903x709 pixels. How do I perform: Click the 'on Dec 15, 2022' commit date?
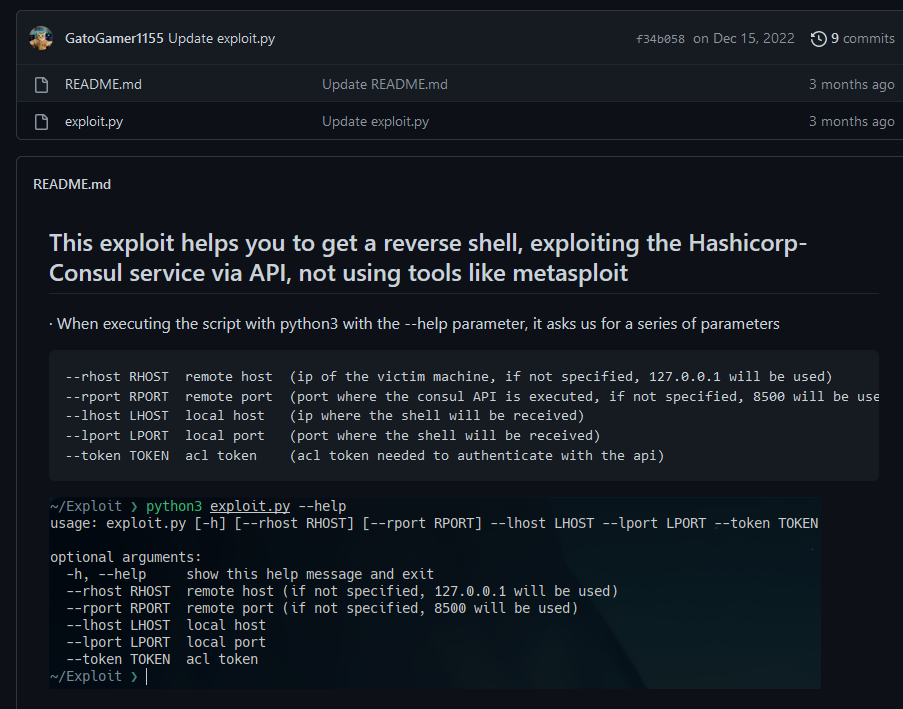click(x=743, y=39)
